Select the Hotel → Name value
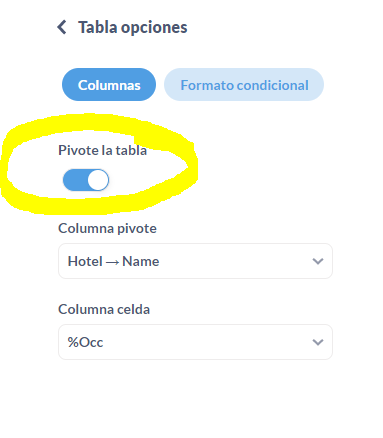383x438 pixels. tap(113, 261)
